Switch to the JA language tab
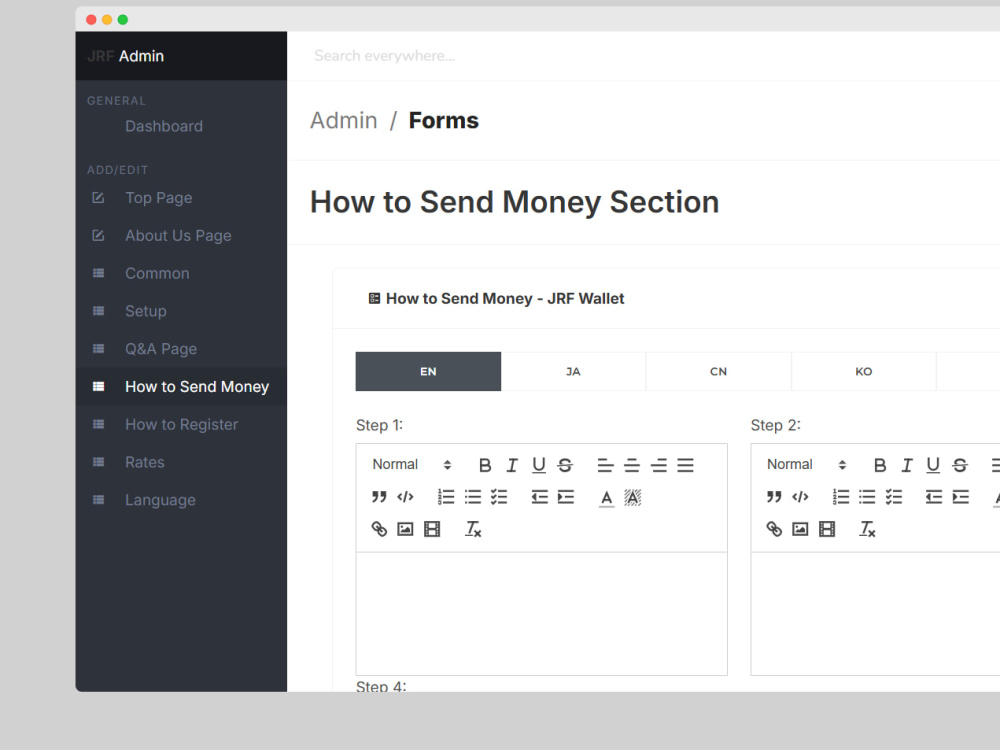The image size is (1000, 750). coord(573,371)
